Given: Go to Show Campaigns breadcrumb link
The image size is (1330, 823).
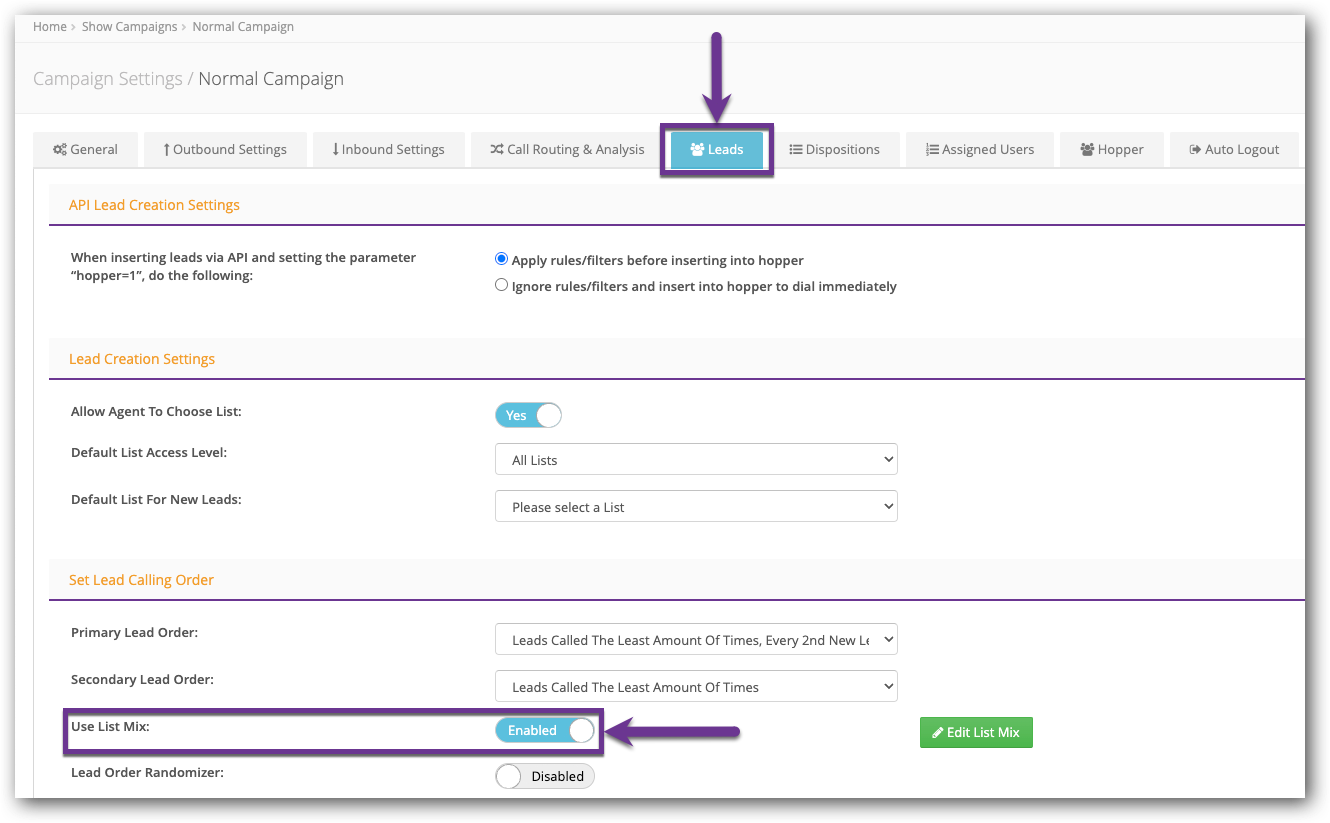Looking at the screenshot, I should click(129, 27).
